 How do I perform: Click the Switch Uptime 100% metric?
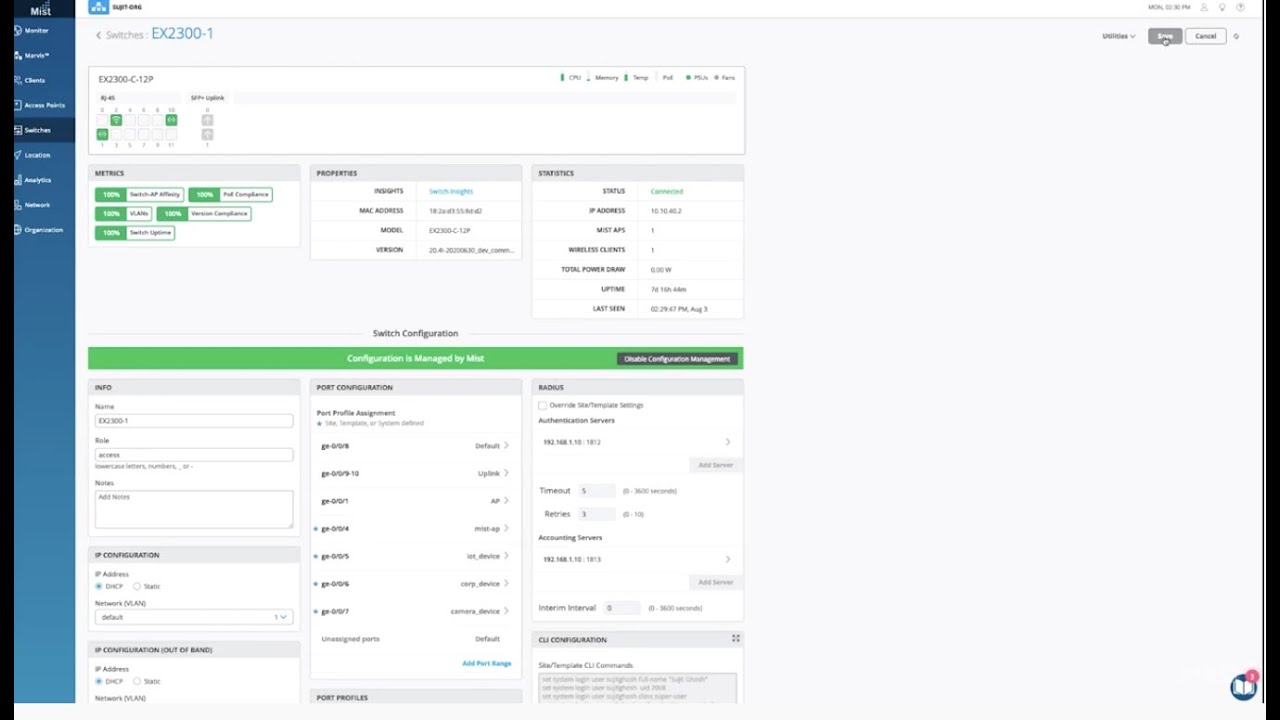click(x=135, y=233)
